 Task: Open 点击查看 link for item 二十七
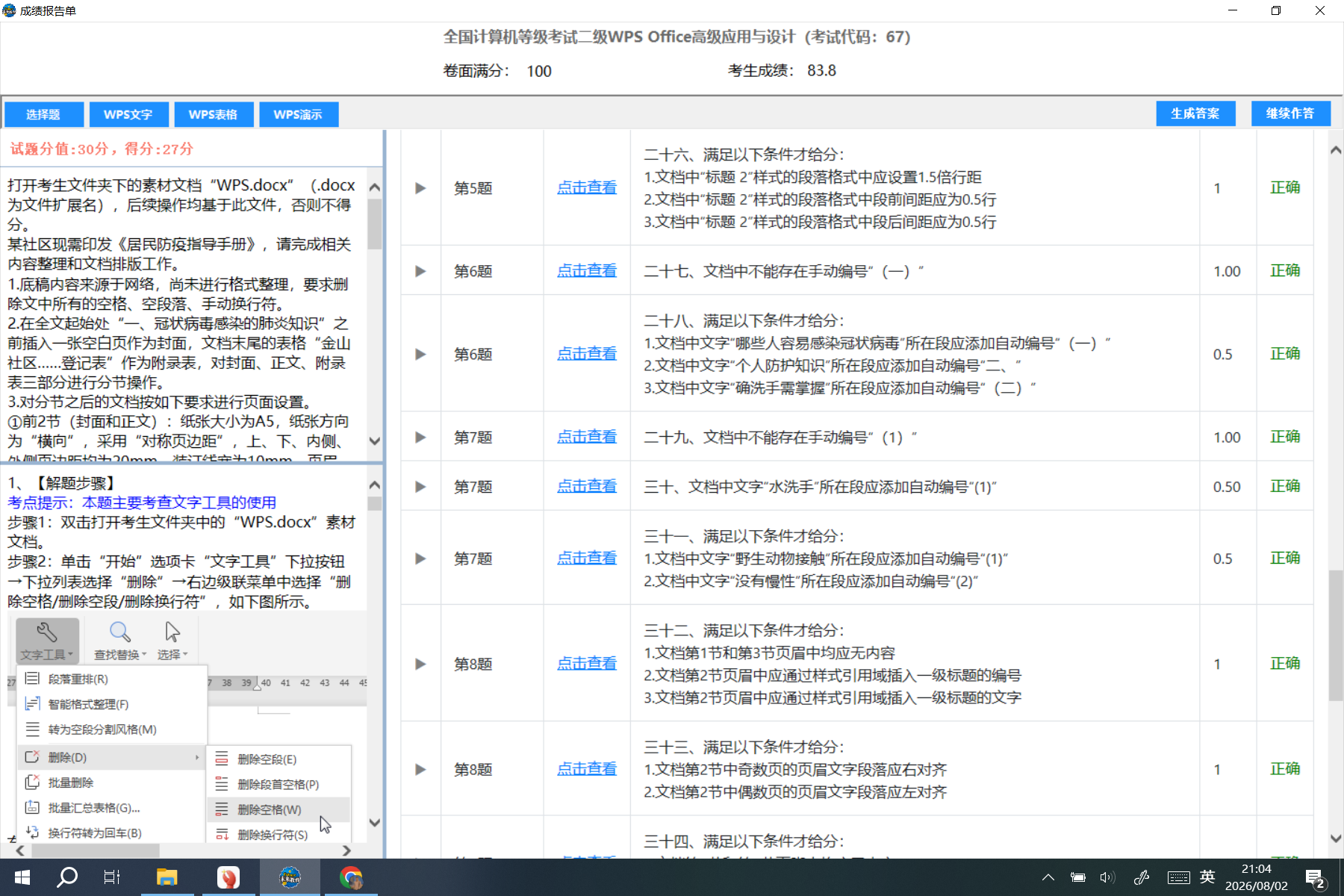coord(587,271)
